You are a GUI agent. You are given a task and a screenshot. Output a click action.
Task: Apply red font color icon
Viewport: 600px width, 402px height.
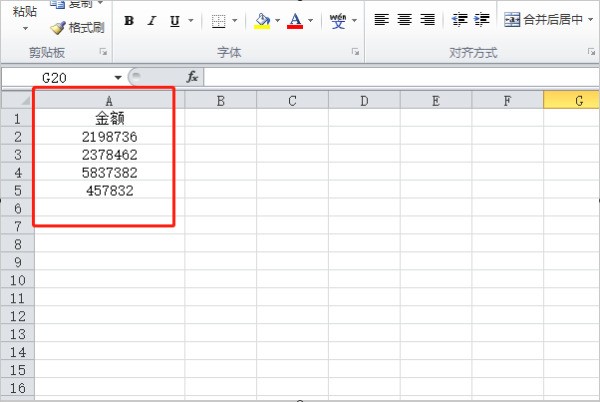(295, 20)
